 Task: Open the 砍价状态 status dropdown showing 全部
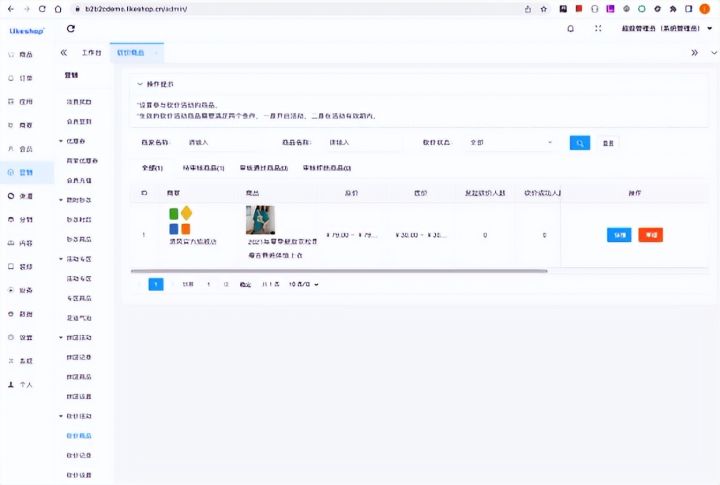pos(511,143)
